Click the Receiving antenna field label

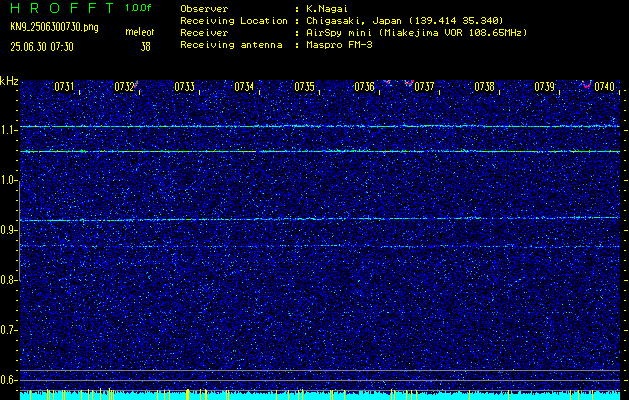pyautogui.click(x=231, y=45)
